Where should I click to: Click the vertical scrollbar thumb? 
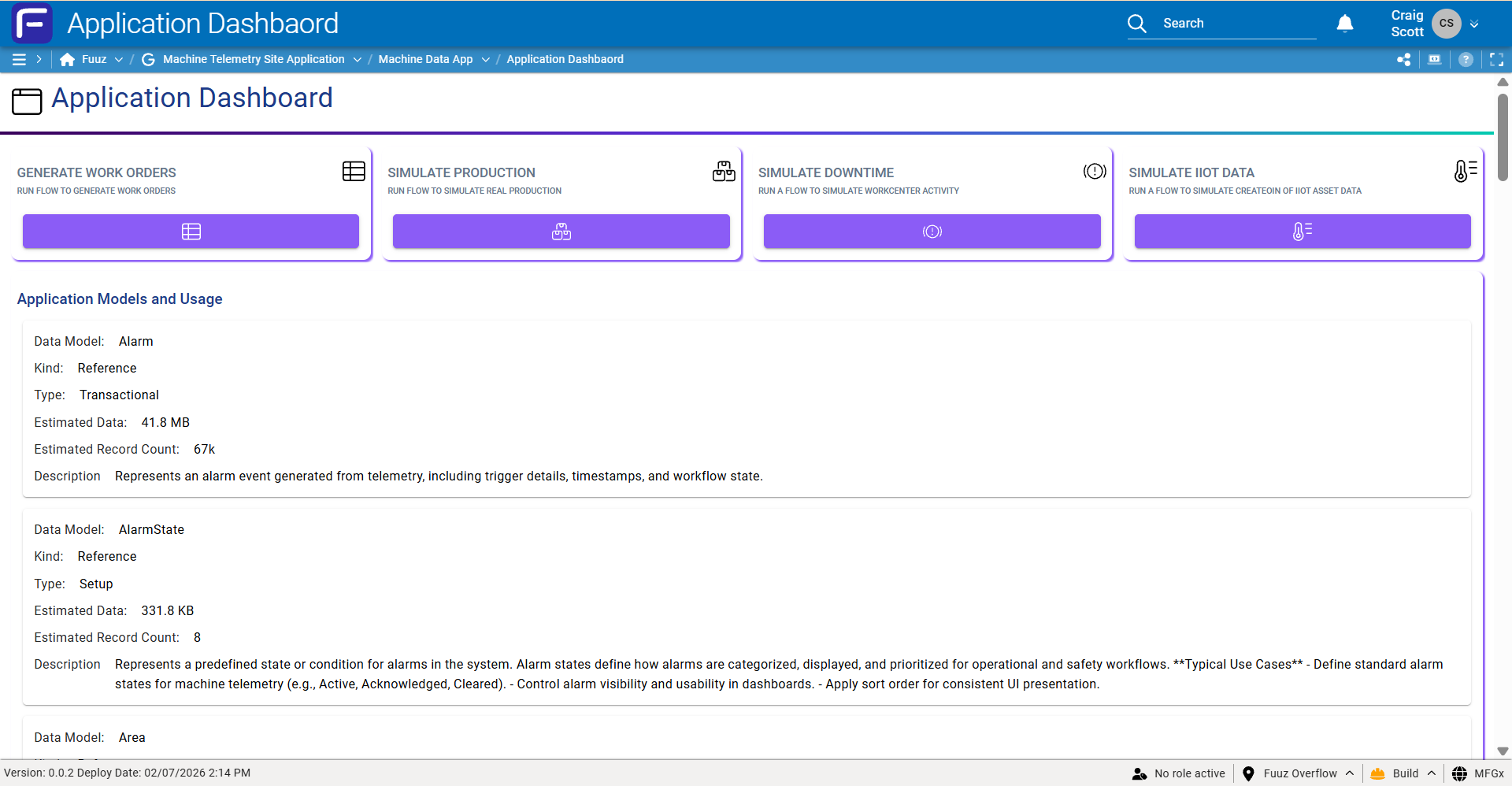(1503, 138)
